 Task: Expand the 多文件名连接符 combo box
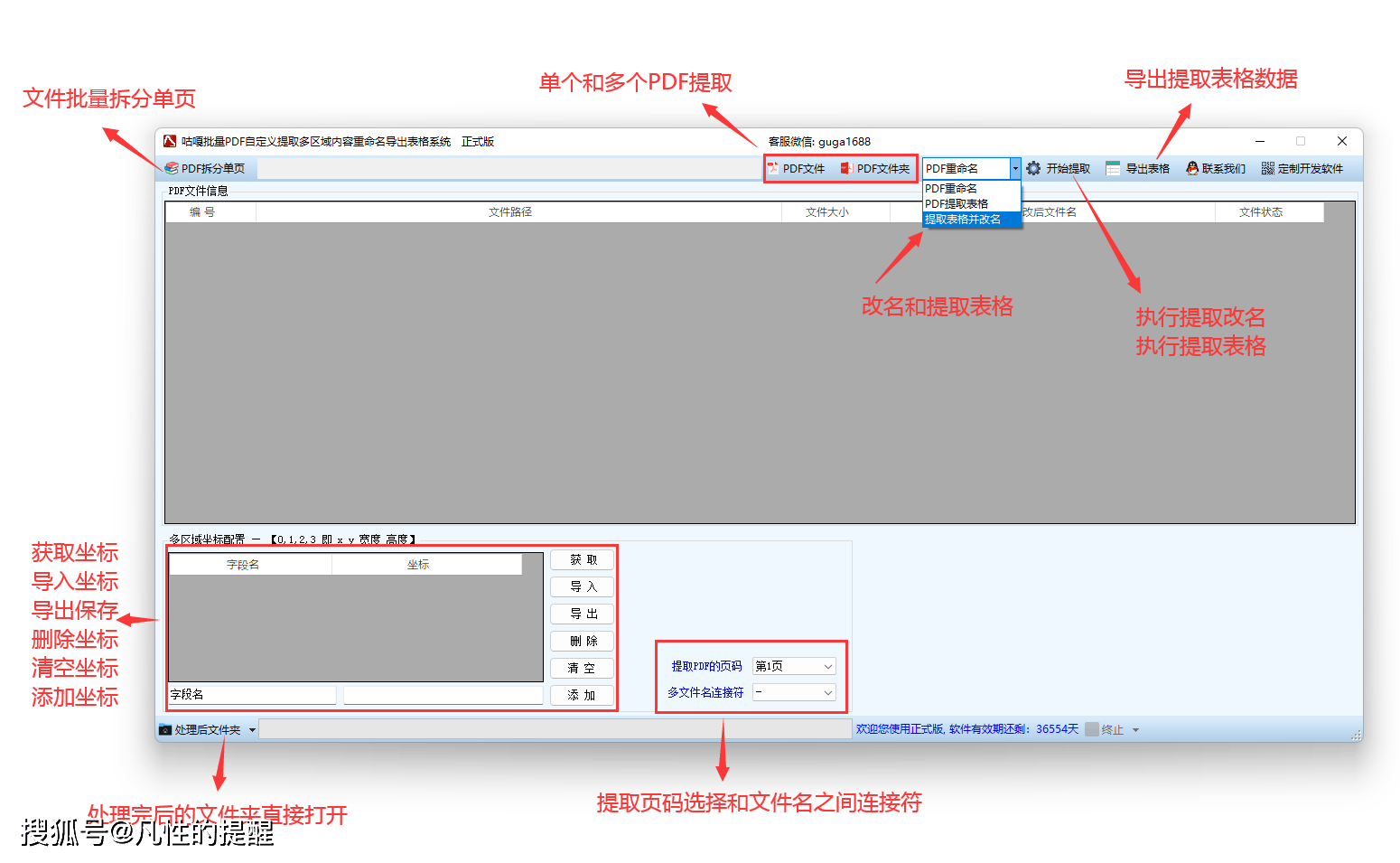[x=828, y=692]
